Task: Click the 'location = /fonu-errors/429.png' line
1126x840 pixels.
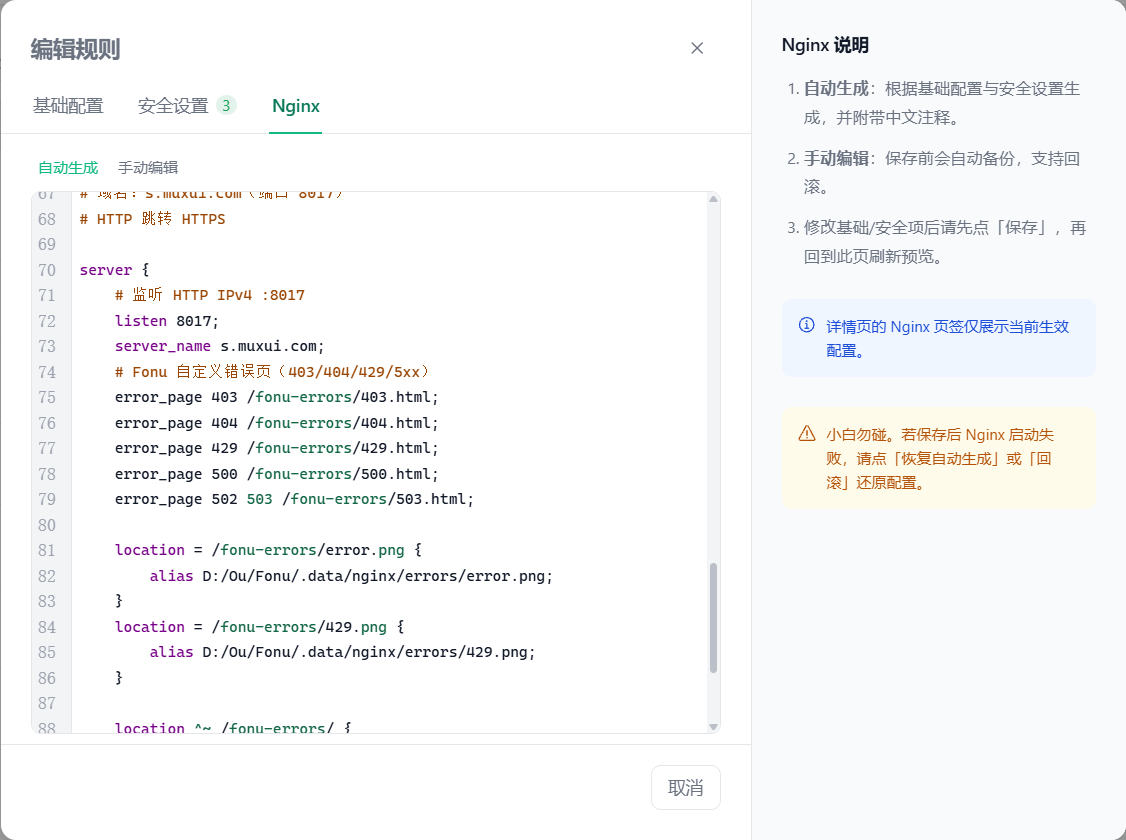Action: (x=259, y=627)
